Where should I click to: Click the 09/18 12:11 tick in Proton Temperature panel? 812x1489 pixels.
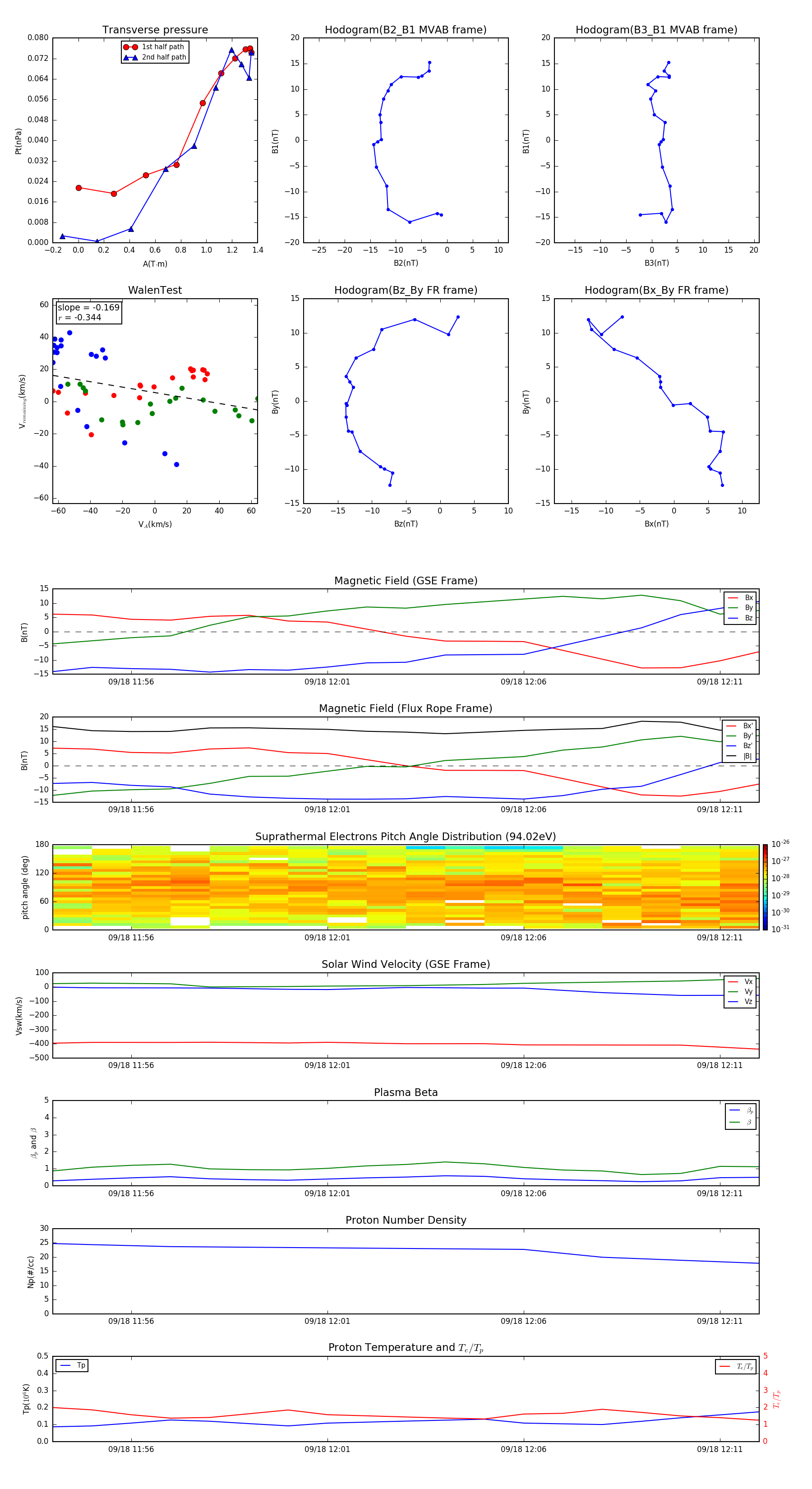tap(720, 1449)
